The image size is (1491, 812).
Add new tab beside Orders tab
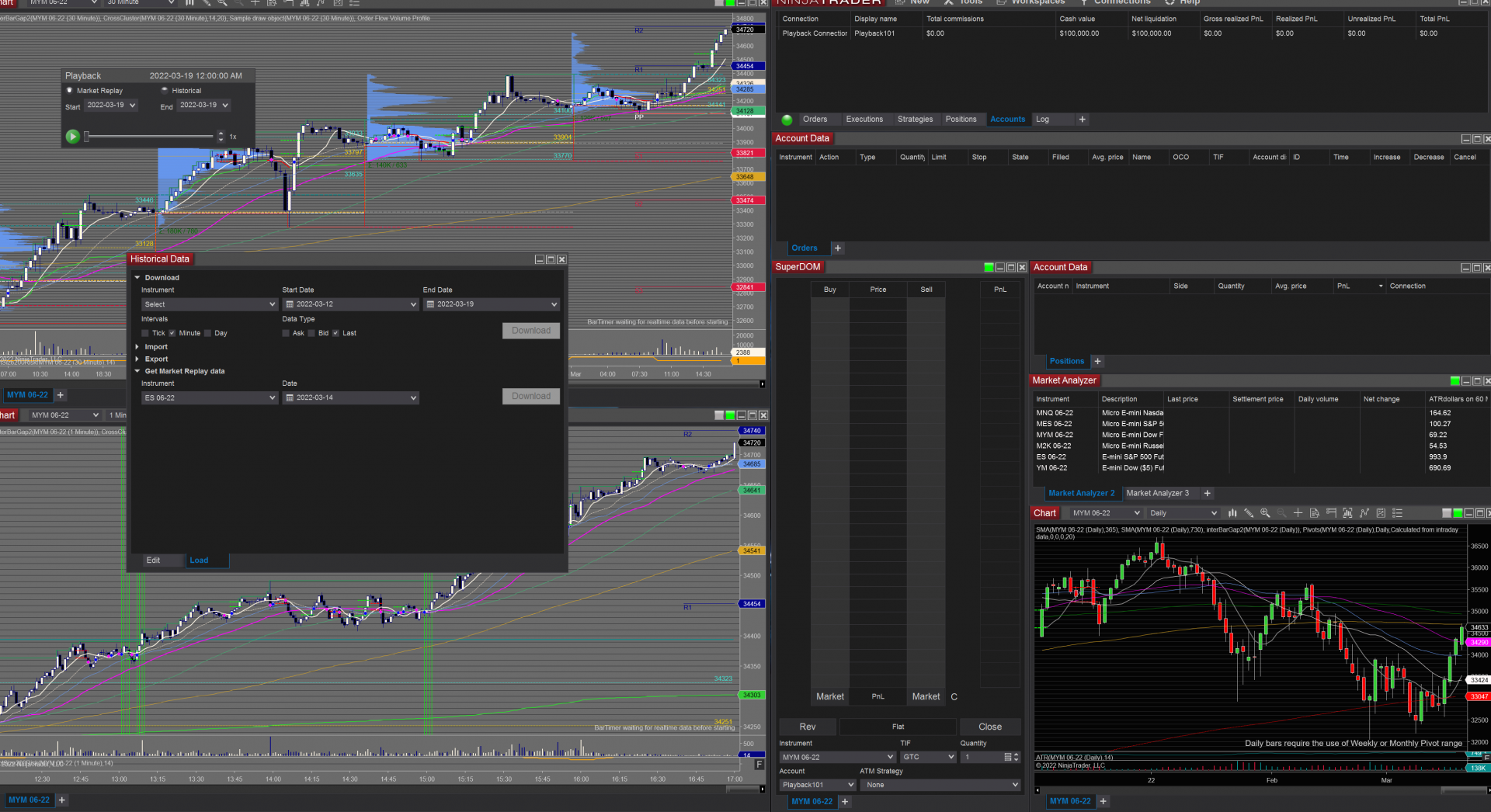point(837,248)
